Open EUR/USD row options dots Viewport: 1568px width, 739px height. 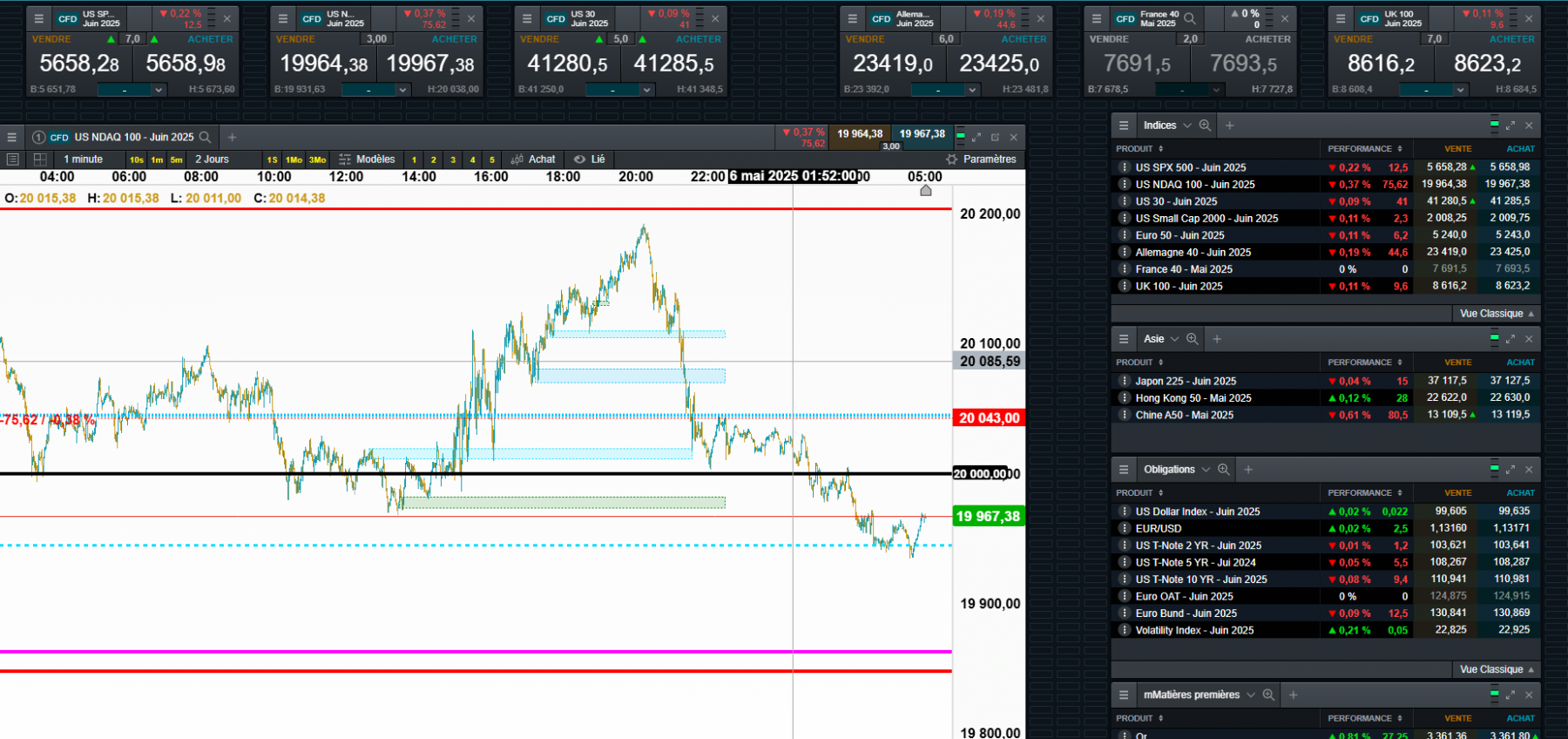[1125, 528]
